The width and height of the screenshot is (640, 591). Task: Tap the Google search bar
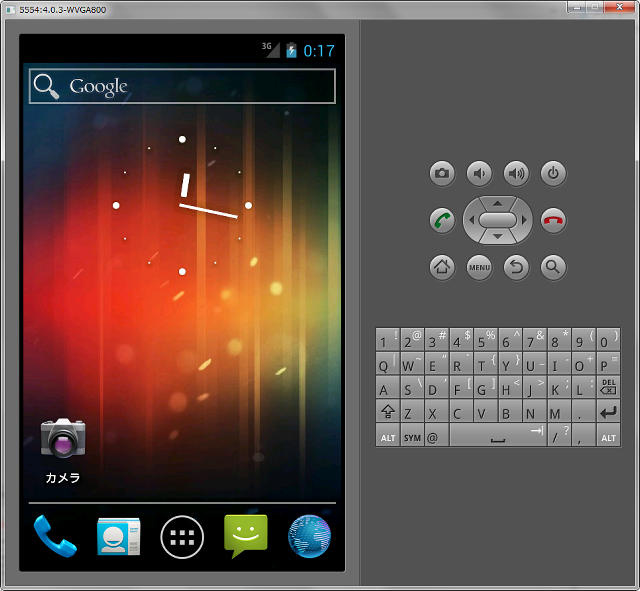click(182, 87)
